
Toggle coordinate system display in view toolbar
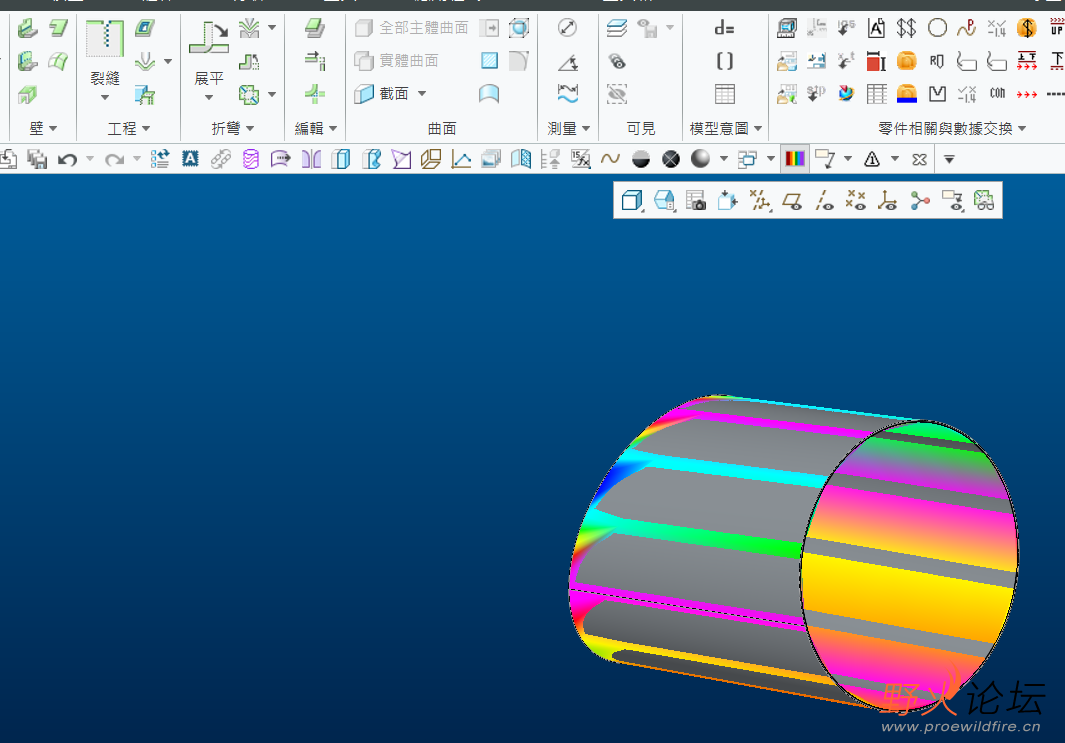pyautogui.click(x=887, y=200)
